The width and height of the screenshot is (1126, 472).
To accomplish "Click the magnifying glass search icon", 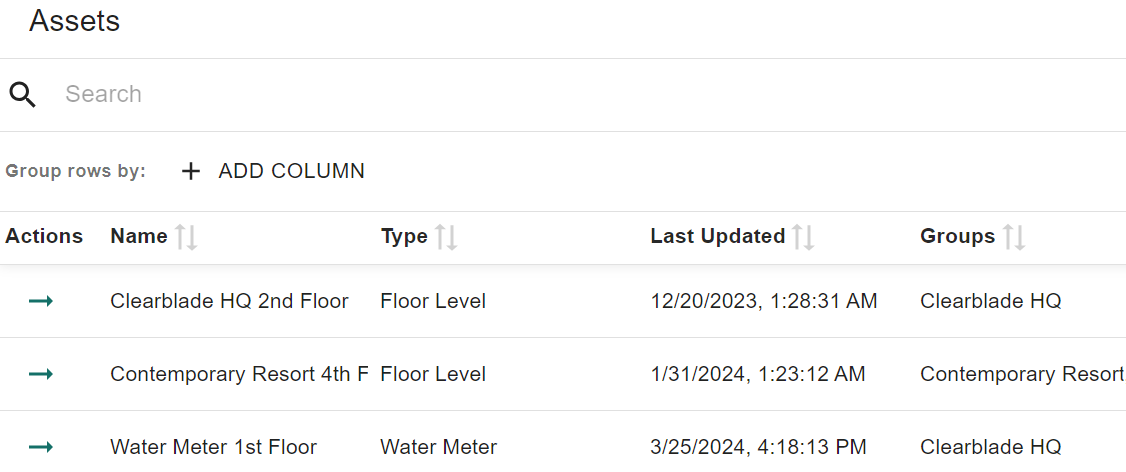I will (23, 95).
